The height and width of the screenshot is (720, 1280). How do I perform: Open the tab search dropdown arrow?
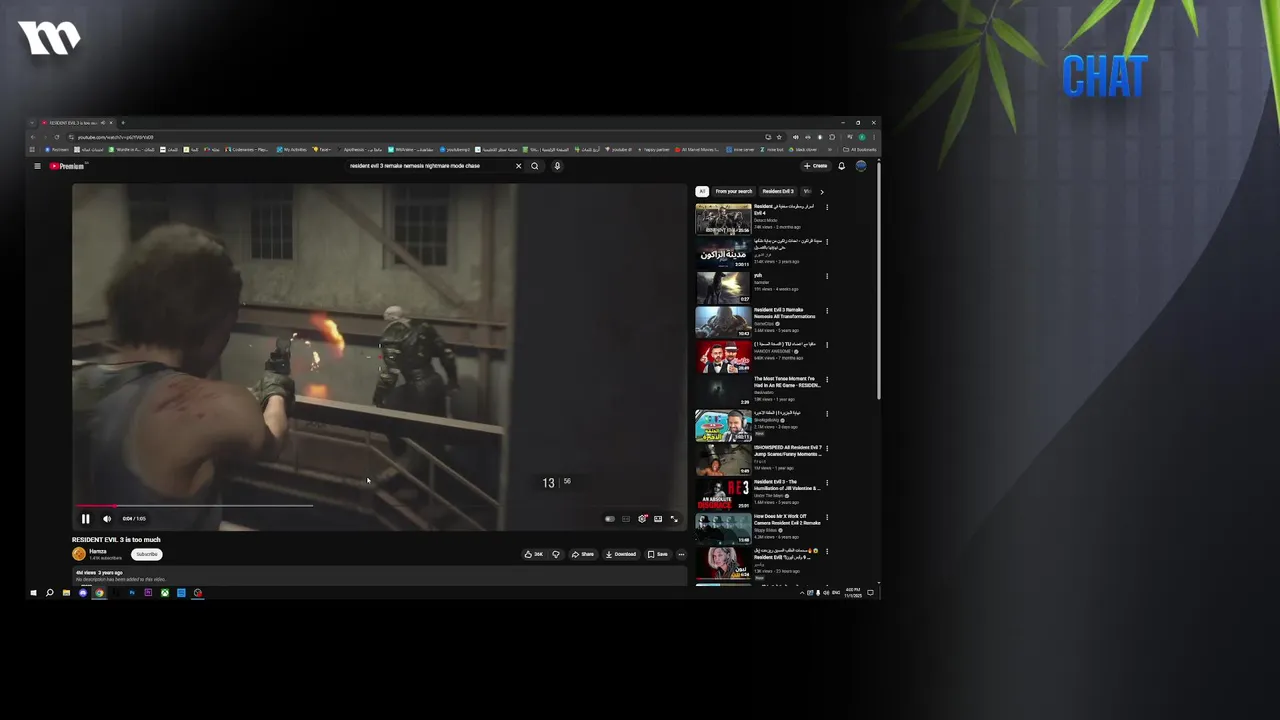tap(32, 123)
